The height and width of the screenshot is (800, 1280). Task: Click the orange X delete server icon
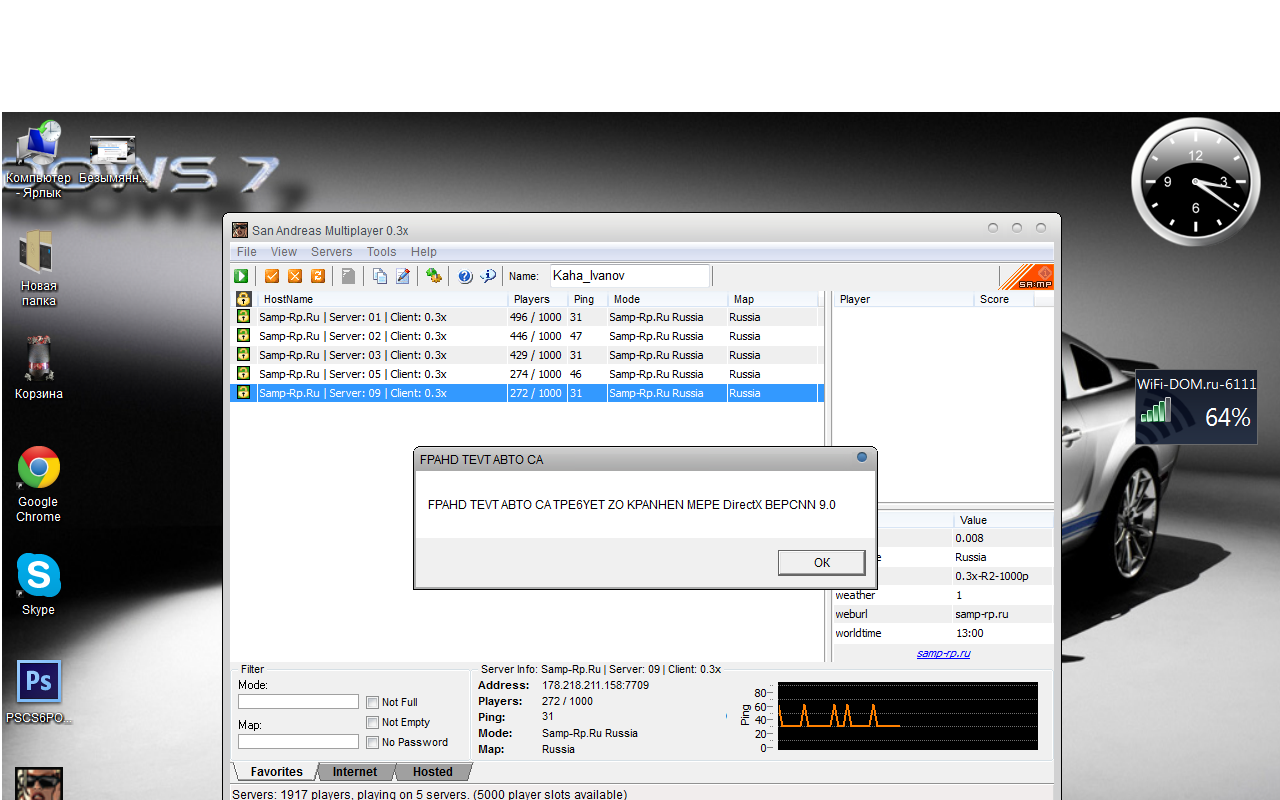point(295,276)
